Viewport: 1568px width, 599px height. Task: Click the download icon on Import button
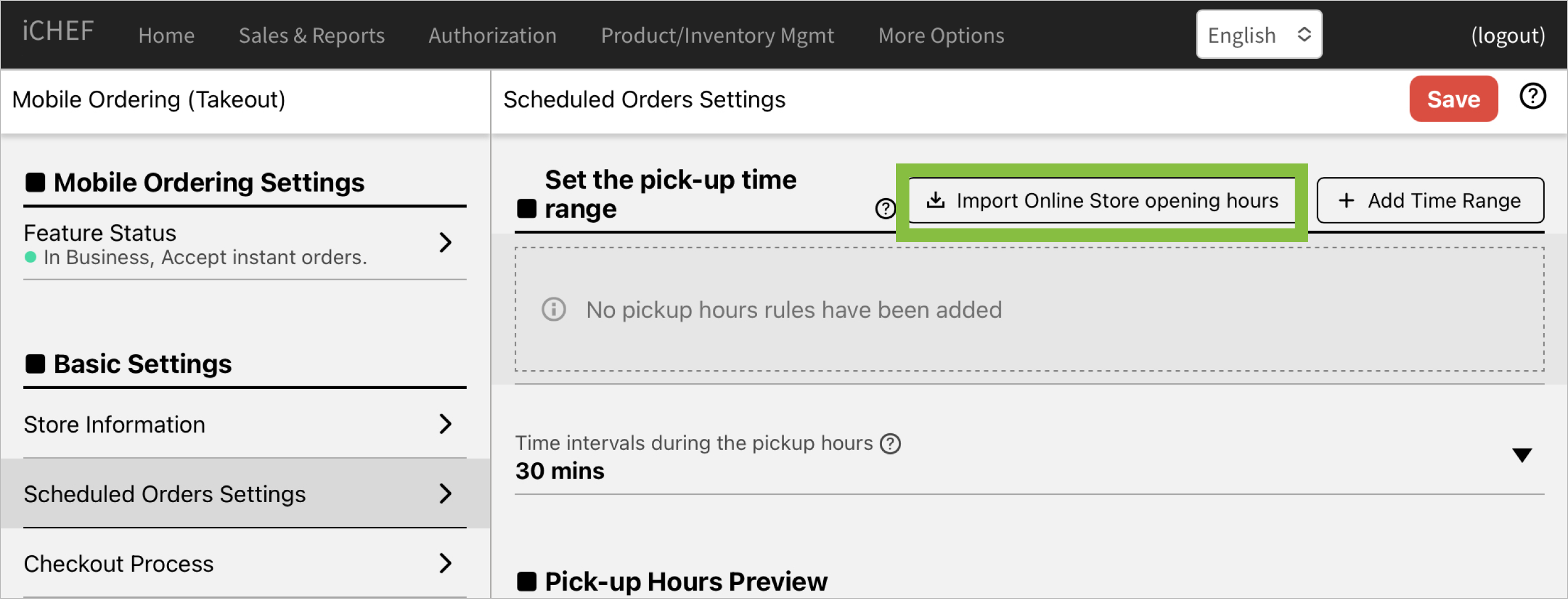pyautogui.click(x=935, y=200)
